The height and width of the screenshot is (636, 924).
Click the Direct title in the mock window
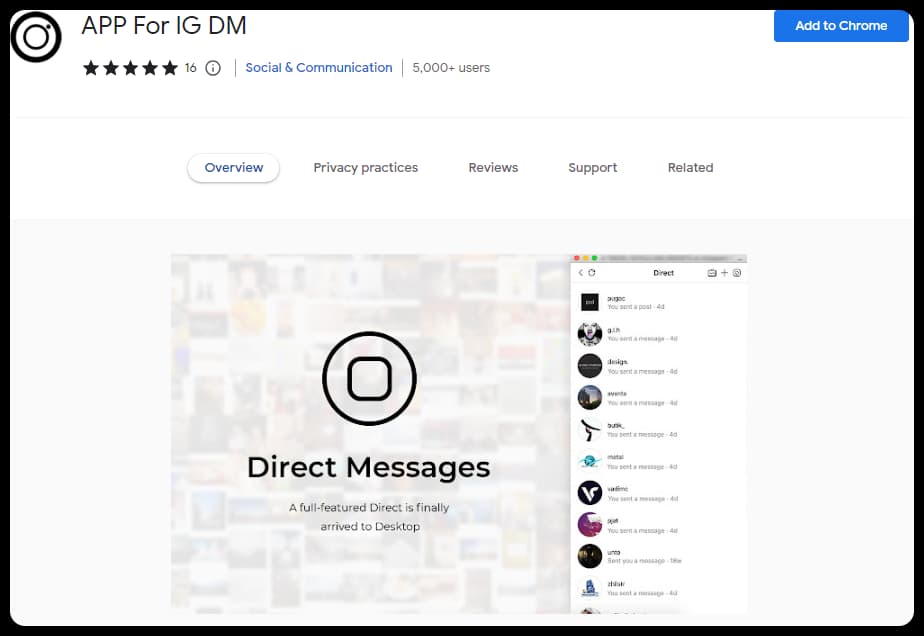[x=664, y=273]
